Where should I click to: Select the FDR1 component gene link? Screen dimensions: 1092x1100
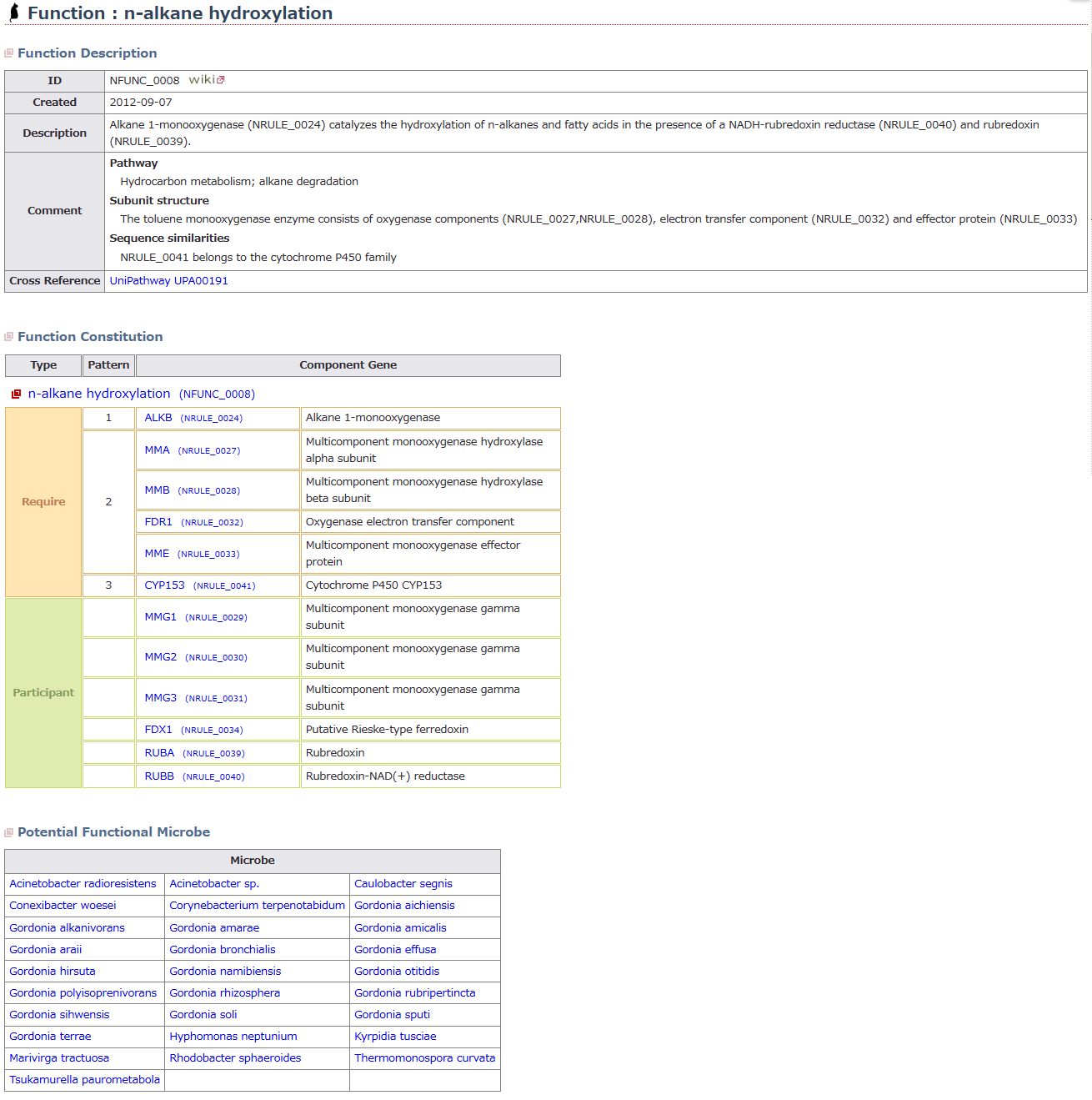(x=158, y=522)
